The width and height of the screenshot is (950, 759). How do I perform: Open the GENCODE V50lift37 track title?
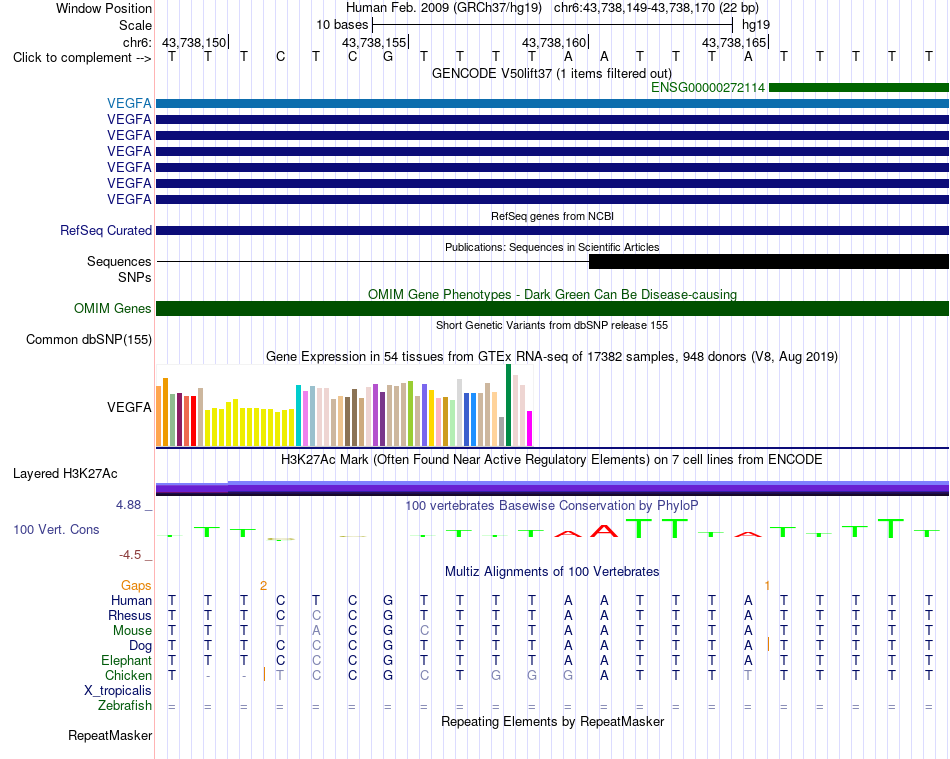[551, 73]
